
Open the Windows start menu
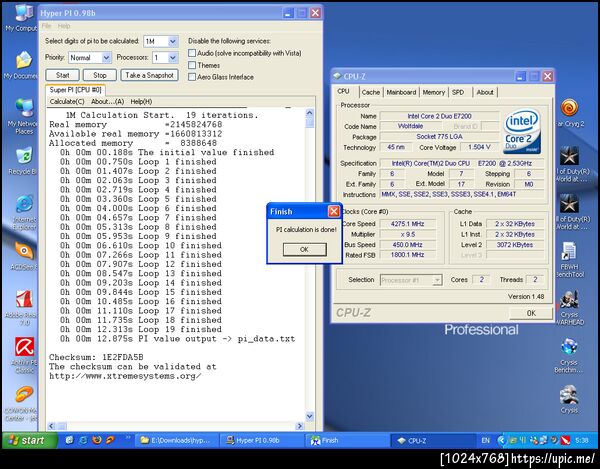[27, 440]
